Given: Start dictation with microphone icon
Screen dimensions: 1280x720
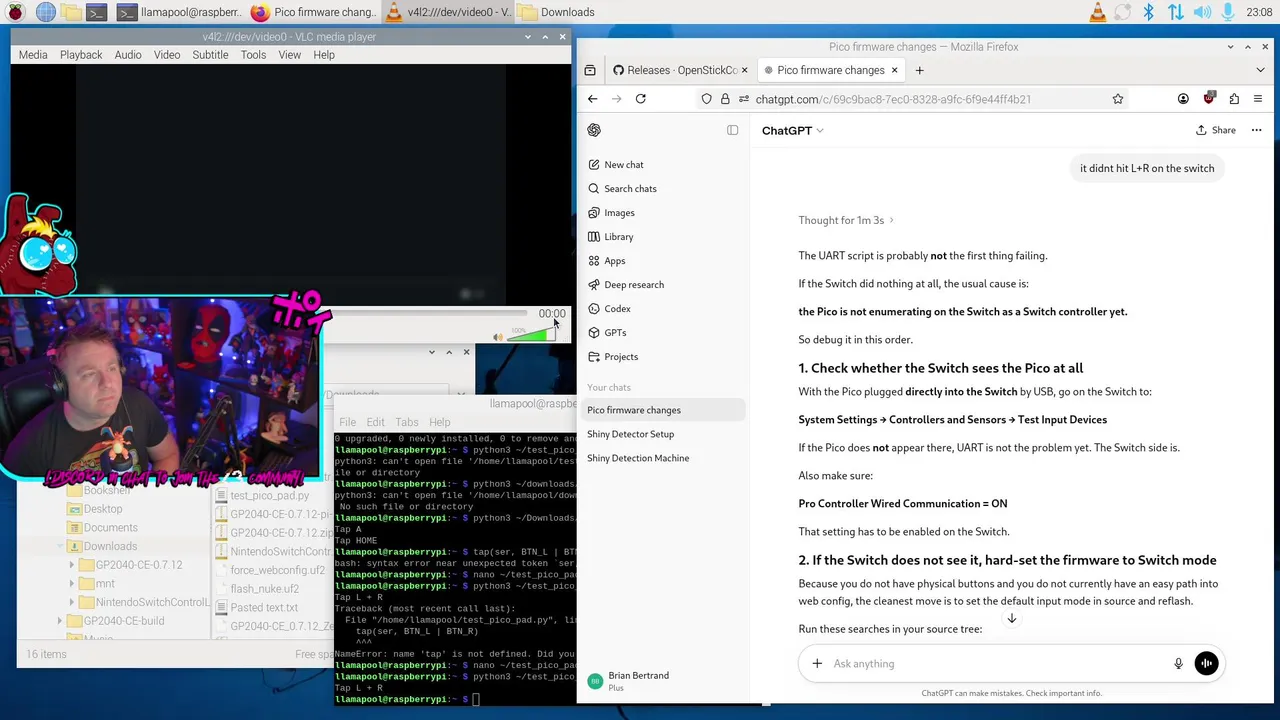Looking at the screenshot, I should 1178,663.
